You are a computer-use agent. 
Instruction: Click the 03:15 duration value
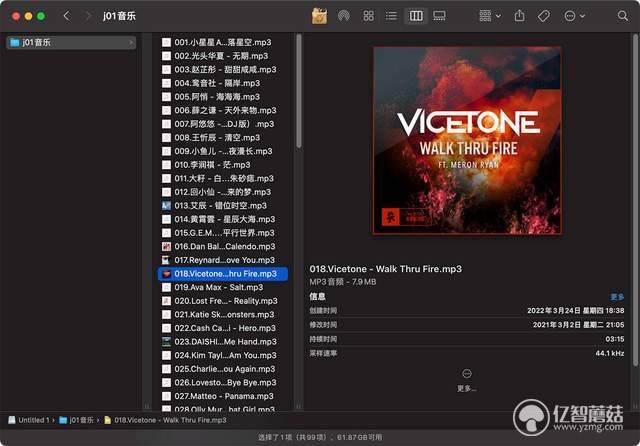pyautogui.click(x=615, y=339)
